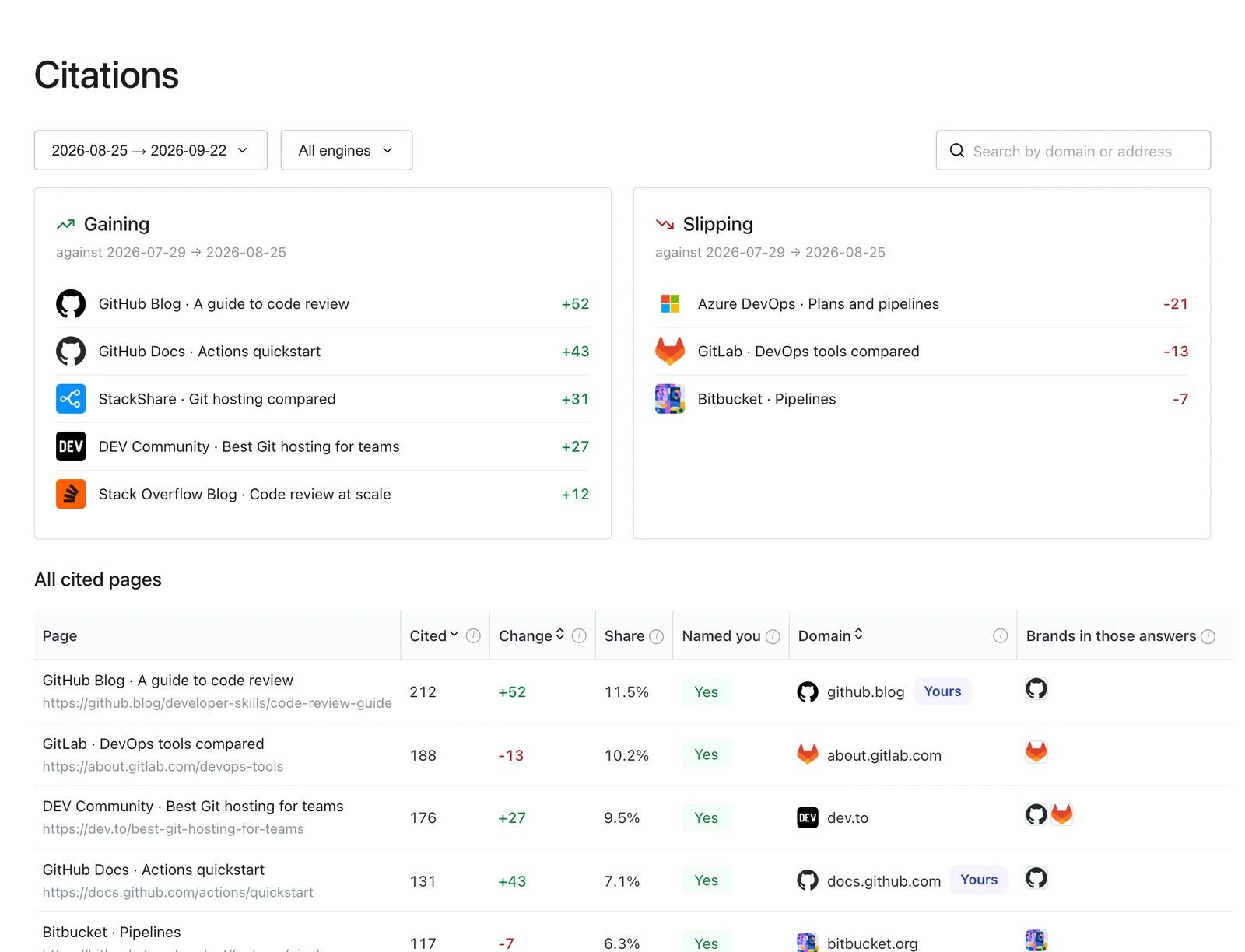Open Stack Overflow Blog · Code review at scale
The width and height of the screenshot is (1245, 952).
[x=245, y=494]
